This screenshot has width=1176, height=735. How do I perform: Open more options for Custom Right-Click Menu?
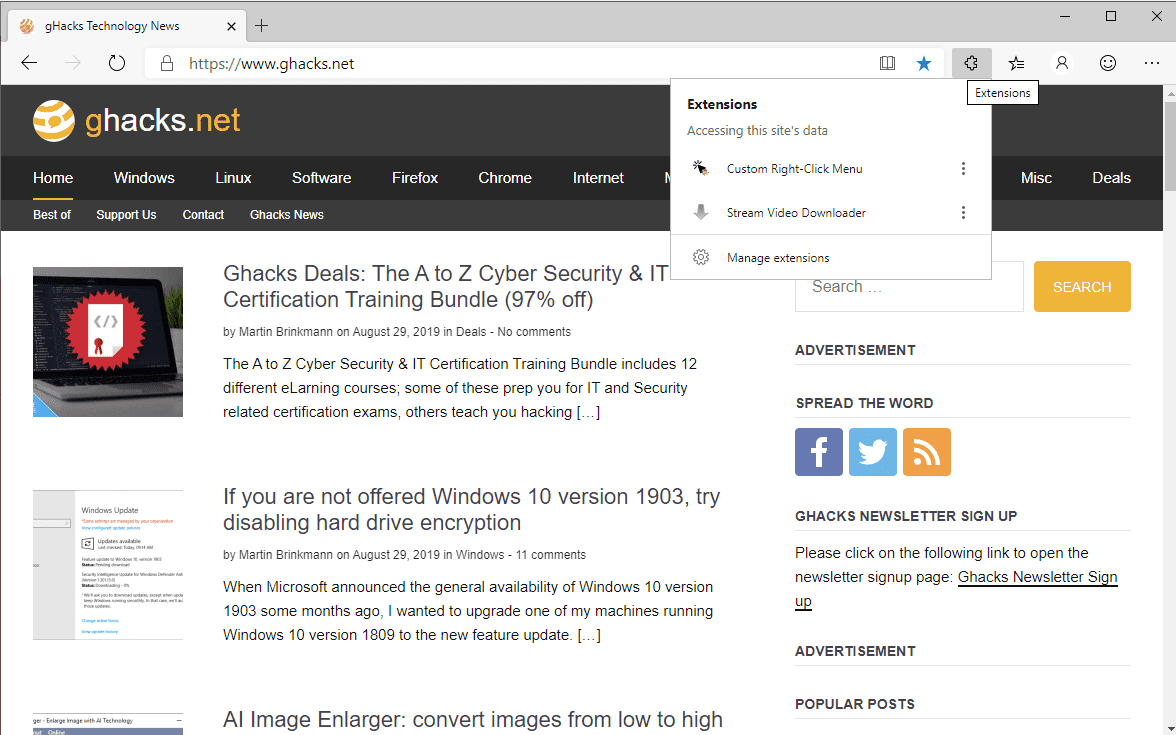pyautogui.click(x=963, y=169)
